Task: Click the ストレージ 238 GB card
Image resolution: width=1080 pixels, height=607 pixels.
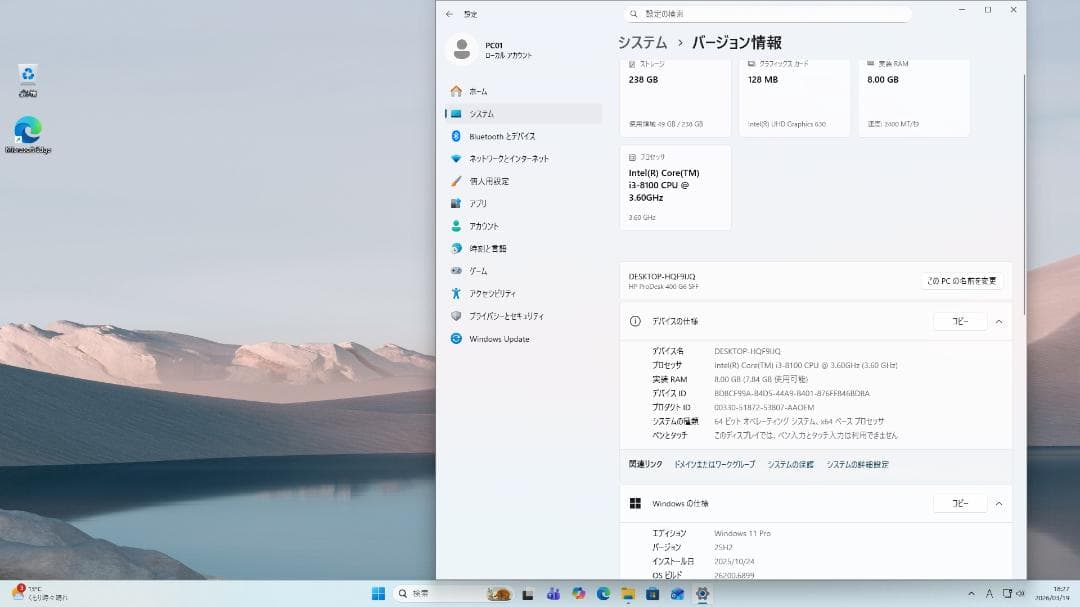Action: [675, 98]
